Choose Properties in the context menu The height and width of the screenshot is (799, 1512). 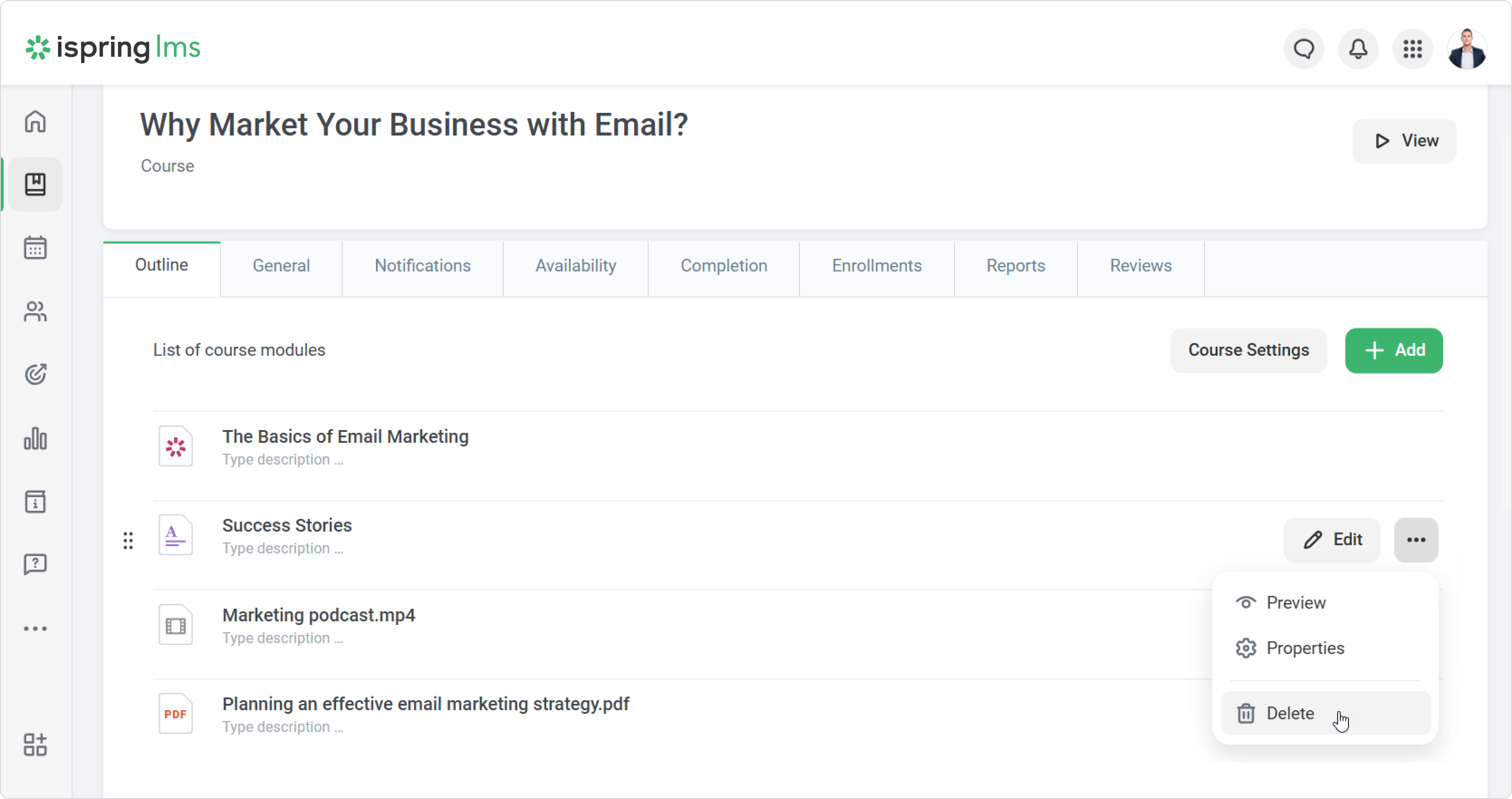coord(1305,648)
